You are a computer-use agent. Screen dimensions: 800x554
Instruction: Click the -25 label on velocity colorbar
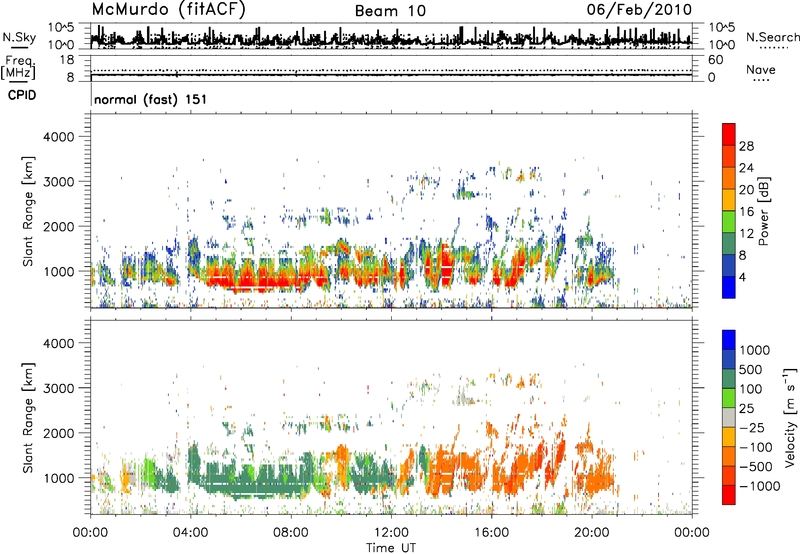(x=752, y=428)
